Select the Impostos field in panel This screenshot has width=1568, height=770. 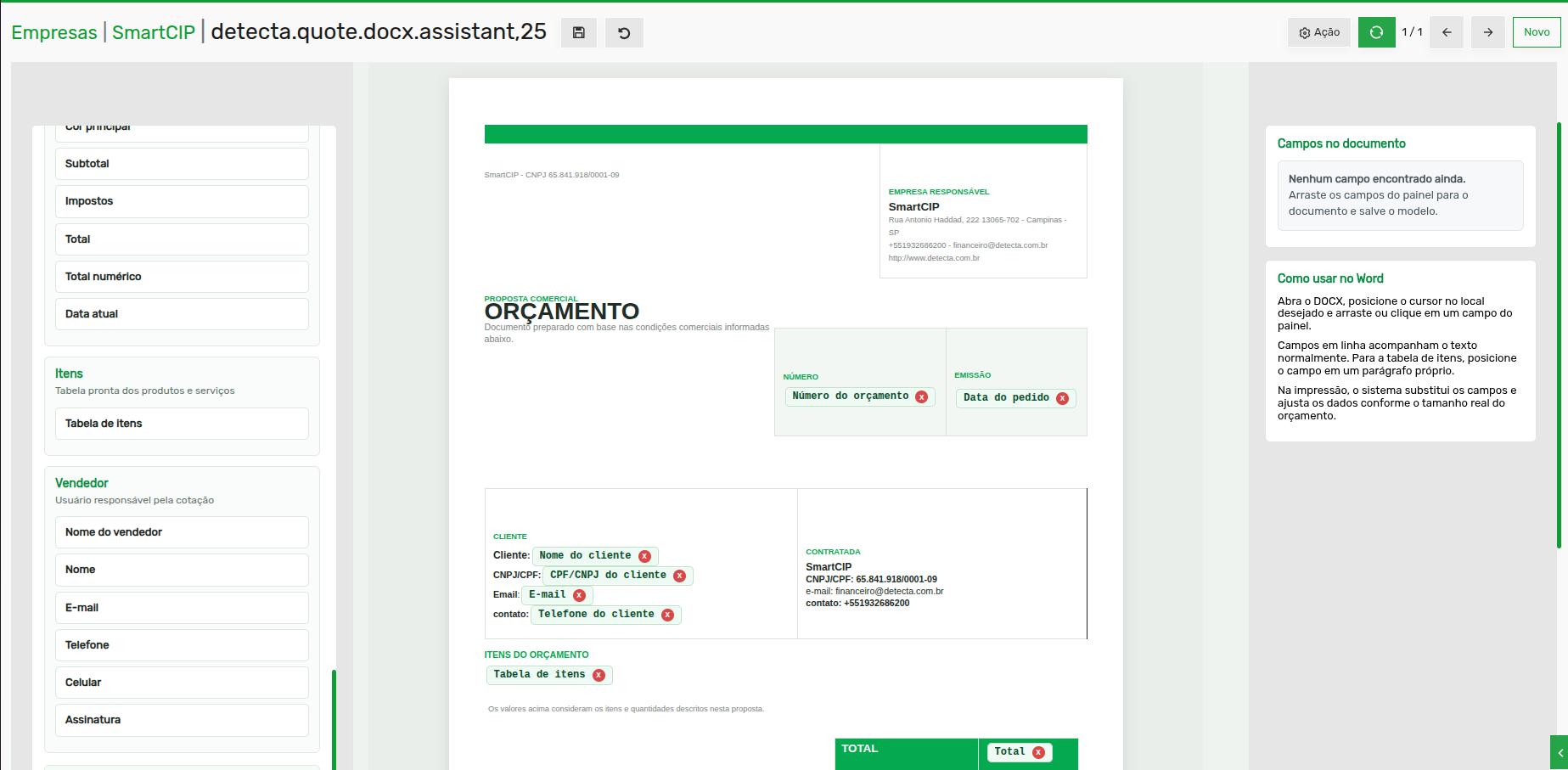(x=182, y=201)
